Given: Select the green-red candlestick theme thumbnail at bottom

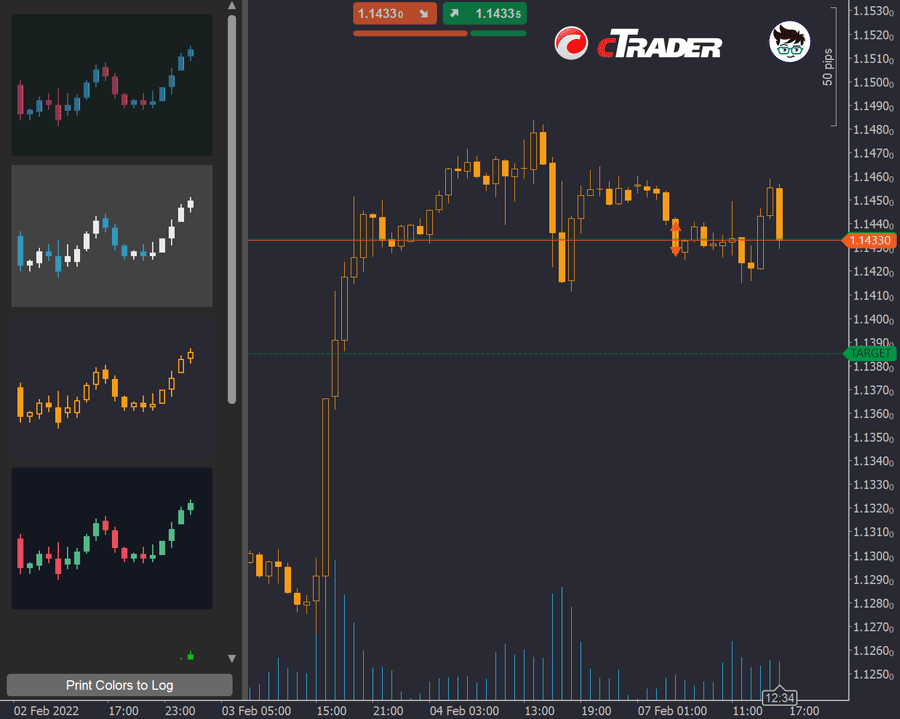Looking at the screenshot, I should pyautogui.click(x=111, y=539).
